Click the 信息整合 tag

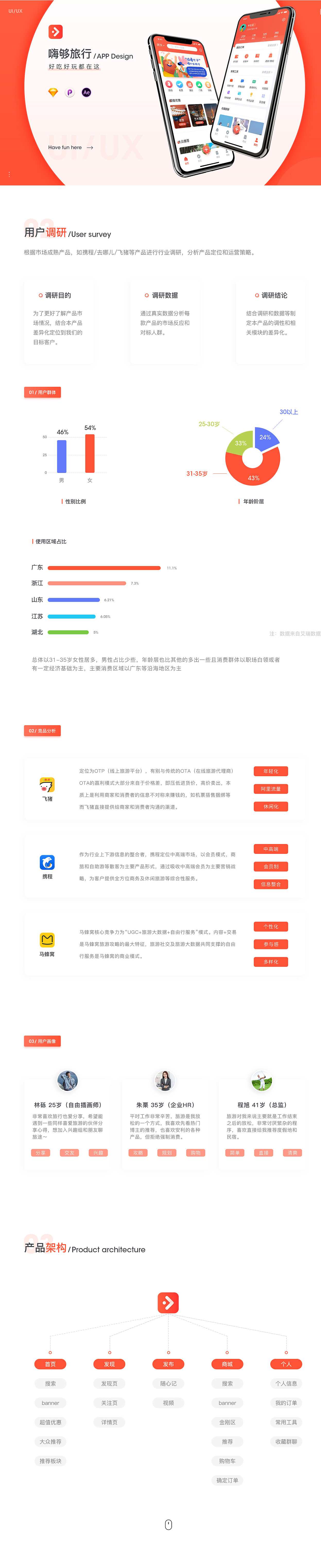(x=271, y=884)
